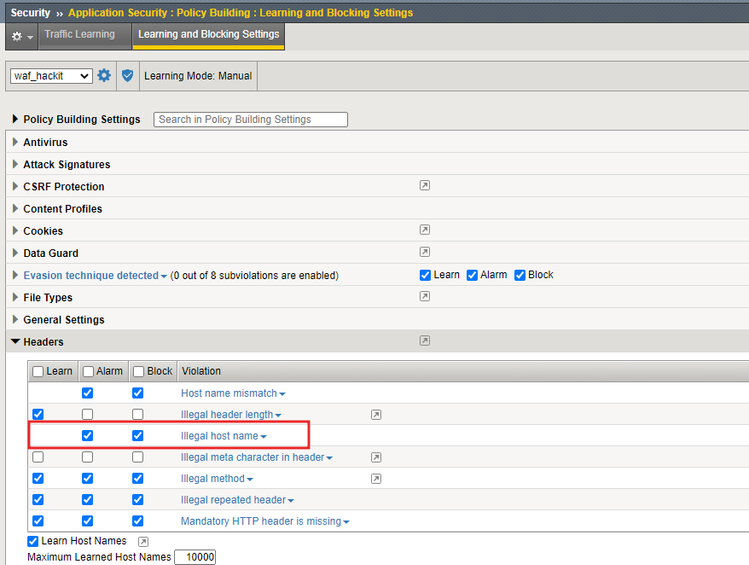Viewport: 749px width, 565px height.
Task: Click the gear icon next to policy dropdown
Action: tap(104, 76)
